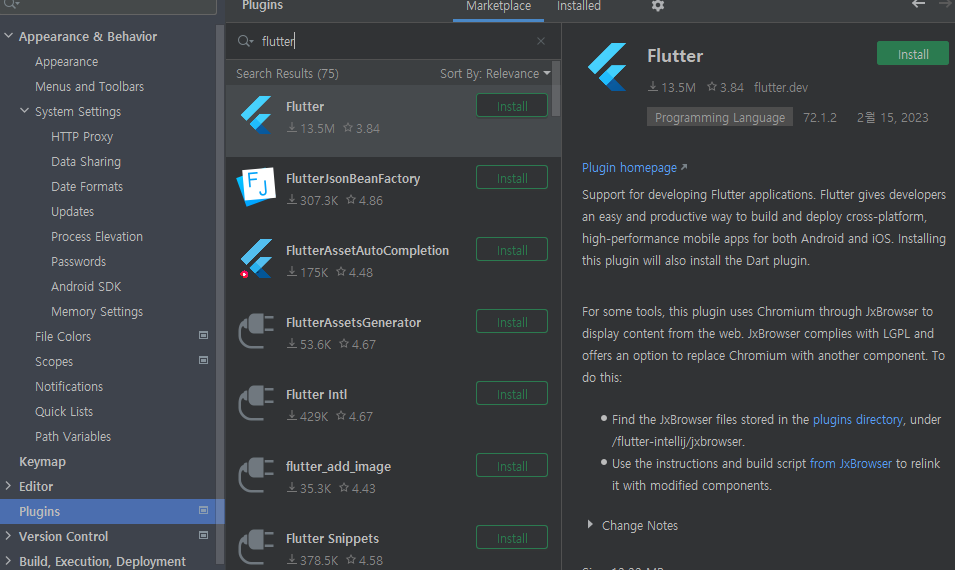Click the settings search magnifier icon
Image resolution: width=955 pixels, height=570 pixels.
tap(12, 4)
